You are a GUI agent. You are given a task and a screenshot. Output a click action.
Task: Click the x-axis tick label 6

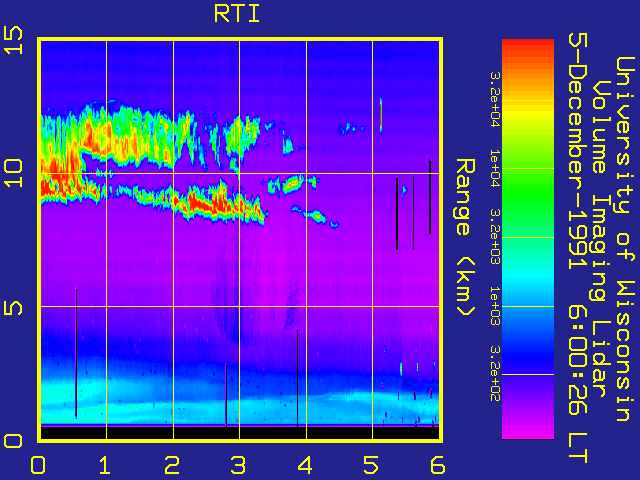point(438,465)
